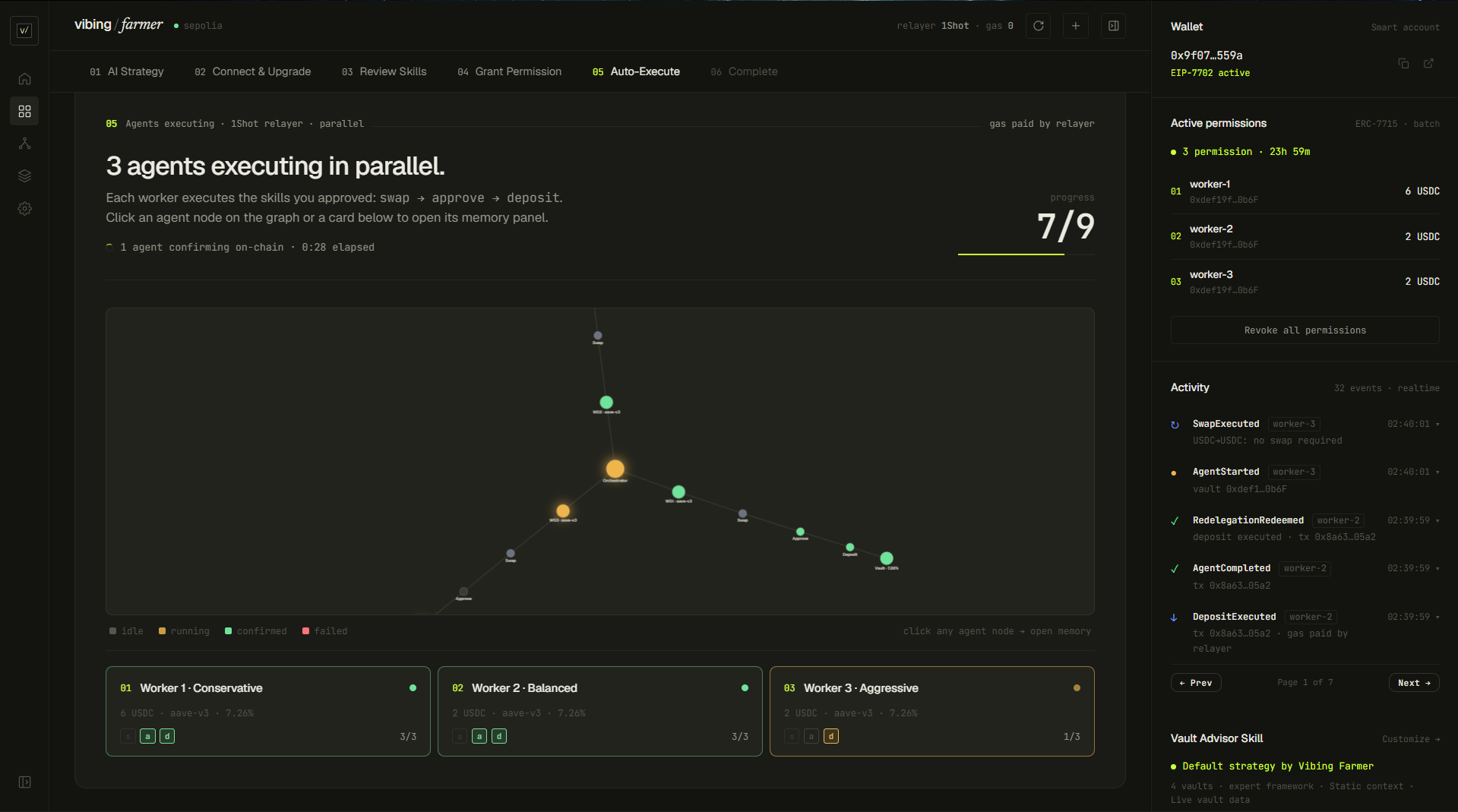Open settings gear in left sidebar
The image size is (1458, 812).
click(x=24, y=208)
